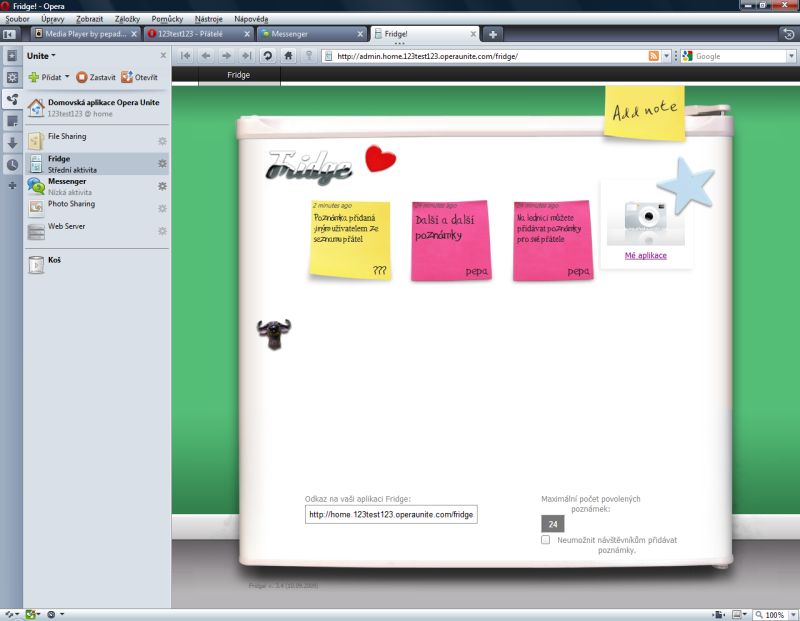Open the History clock panel icon
Viewport: 800px width, 621px height.
(x=12, y=164)
